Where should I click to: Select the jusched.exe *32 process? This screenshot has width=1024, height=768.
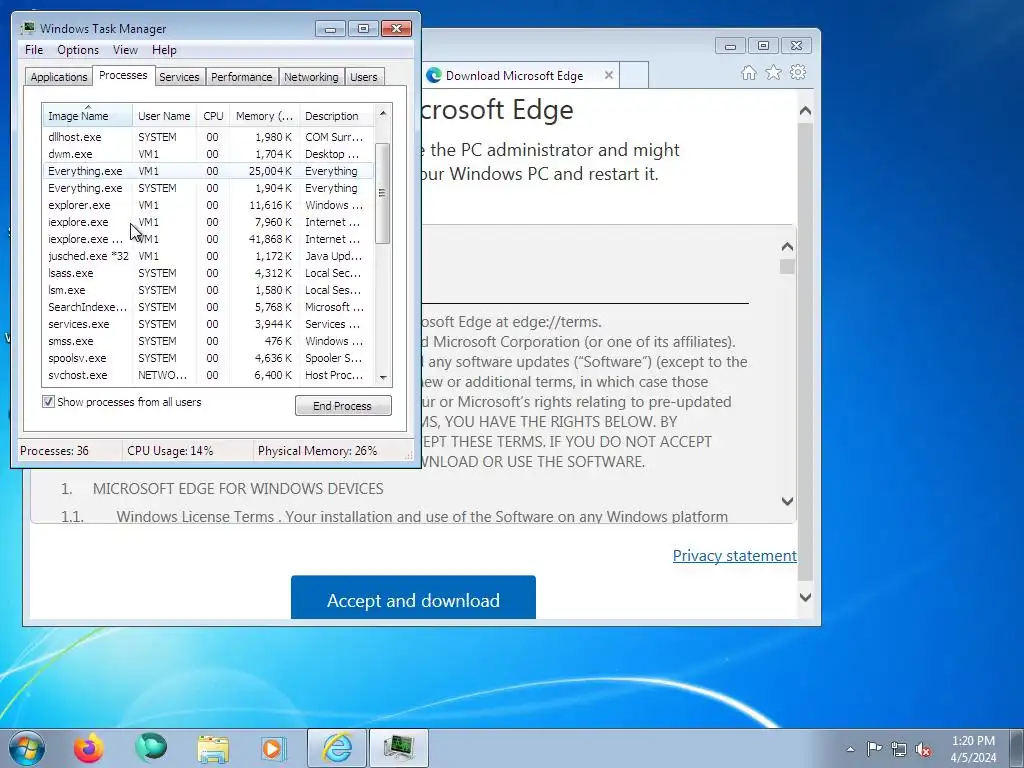click(x=209, y=256)
